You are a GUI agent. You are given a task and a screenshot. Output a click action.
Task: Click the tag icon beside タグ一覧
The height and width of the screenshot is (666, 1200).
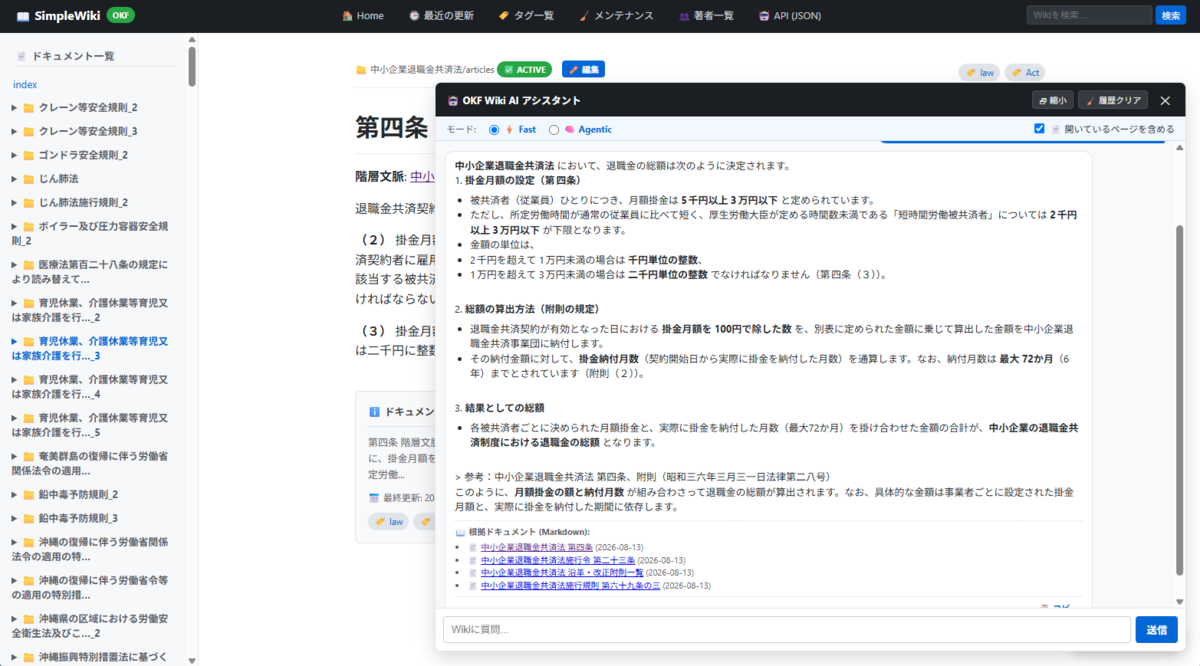pos(503,16)
